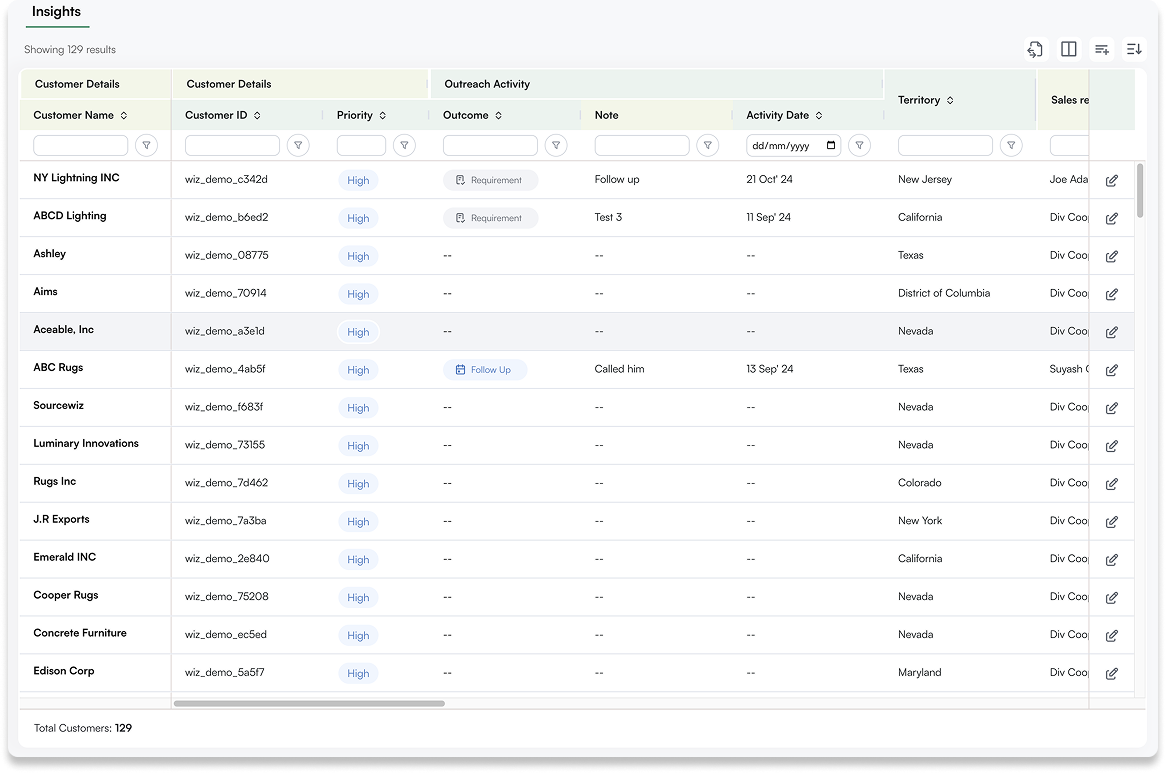This screenshot has height=774, width=1166.
Task: Click Requirement badge for ABCD Lighting
Action: 490,218
